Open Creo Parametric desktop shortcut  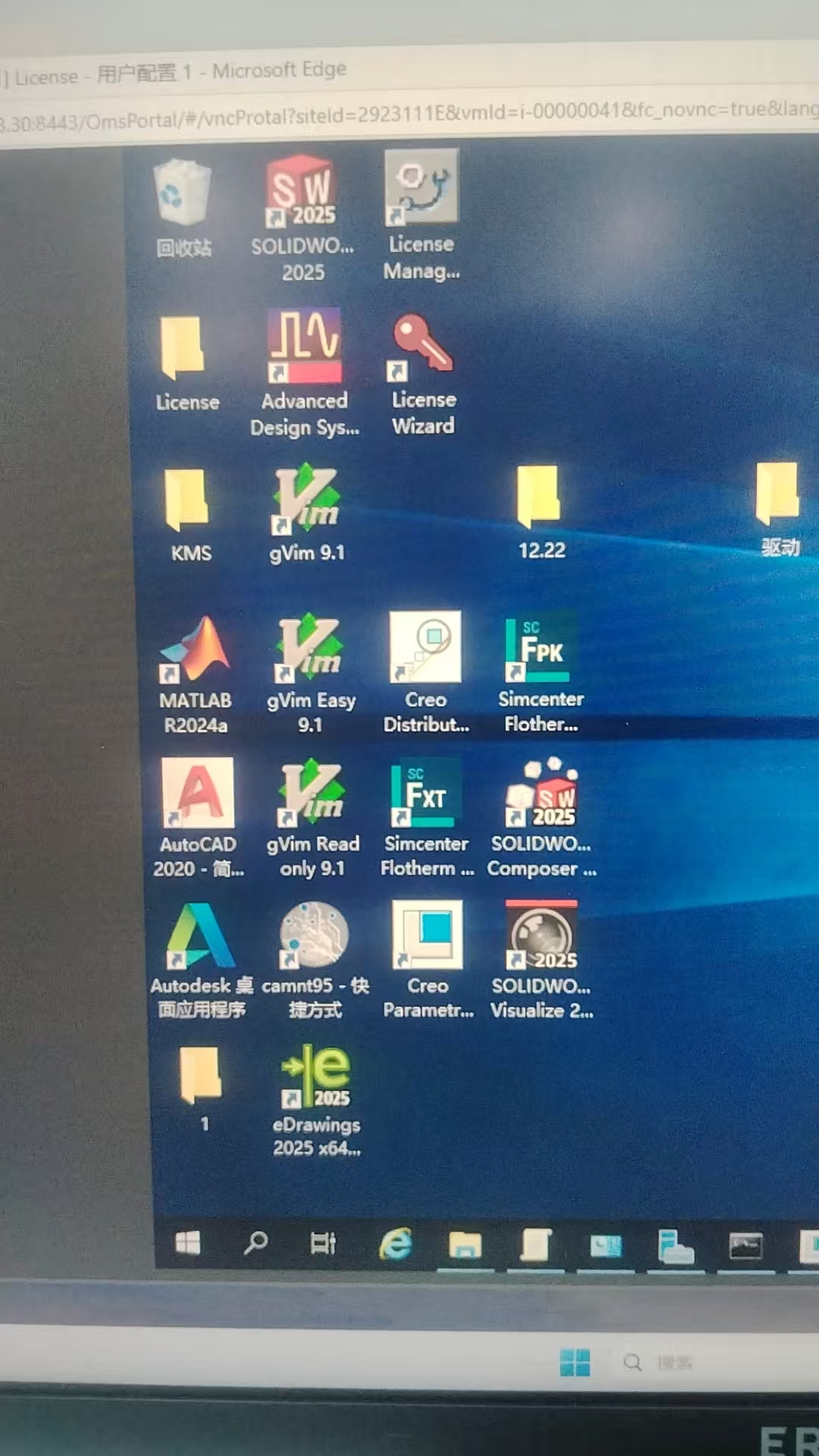(428, 936)
